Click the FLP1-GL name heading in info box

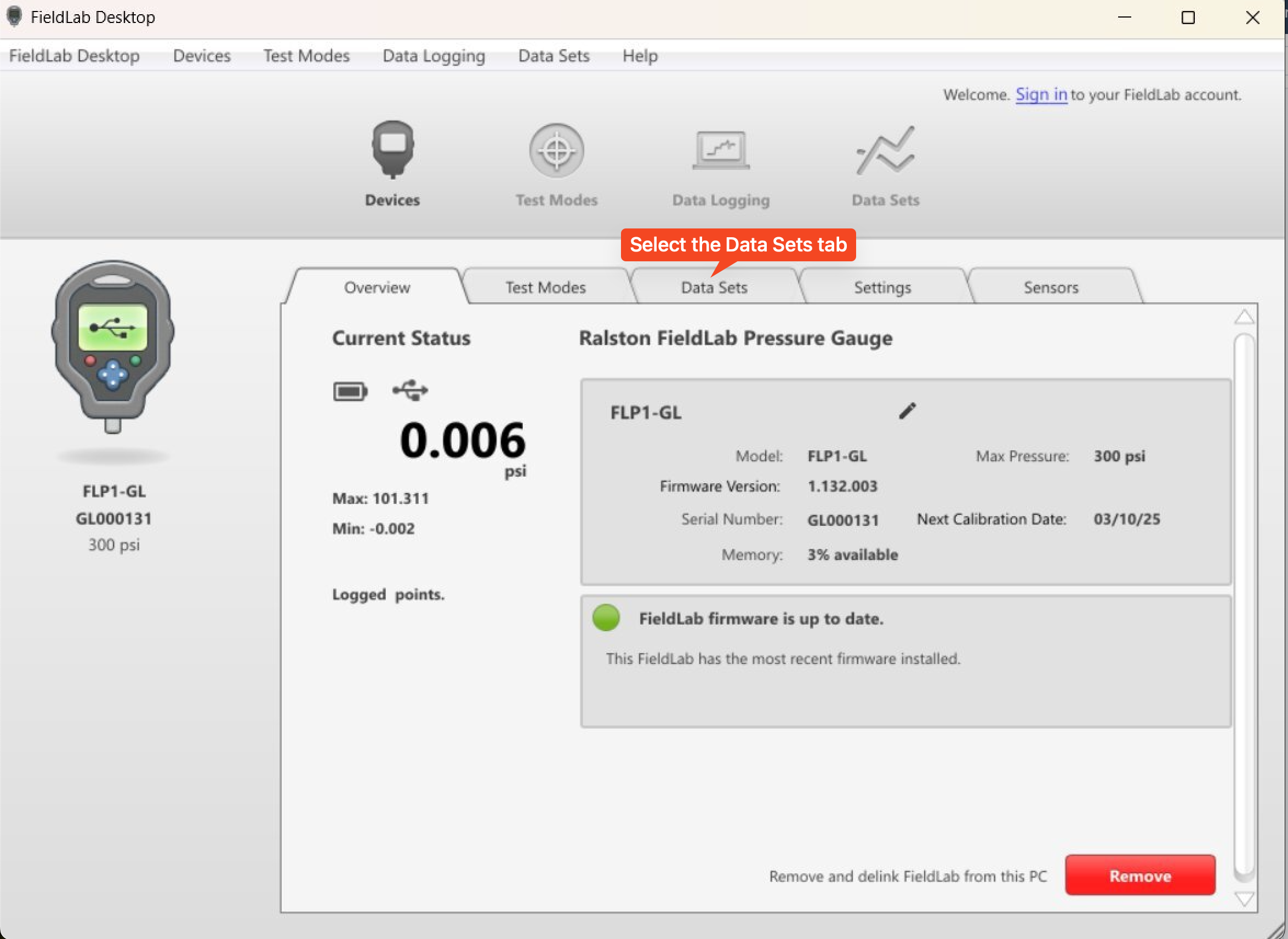(x=646, y=413)
